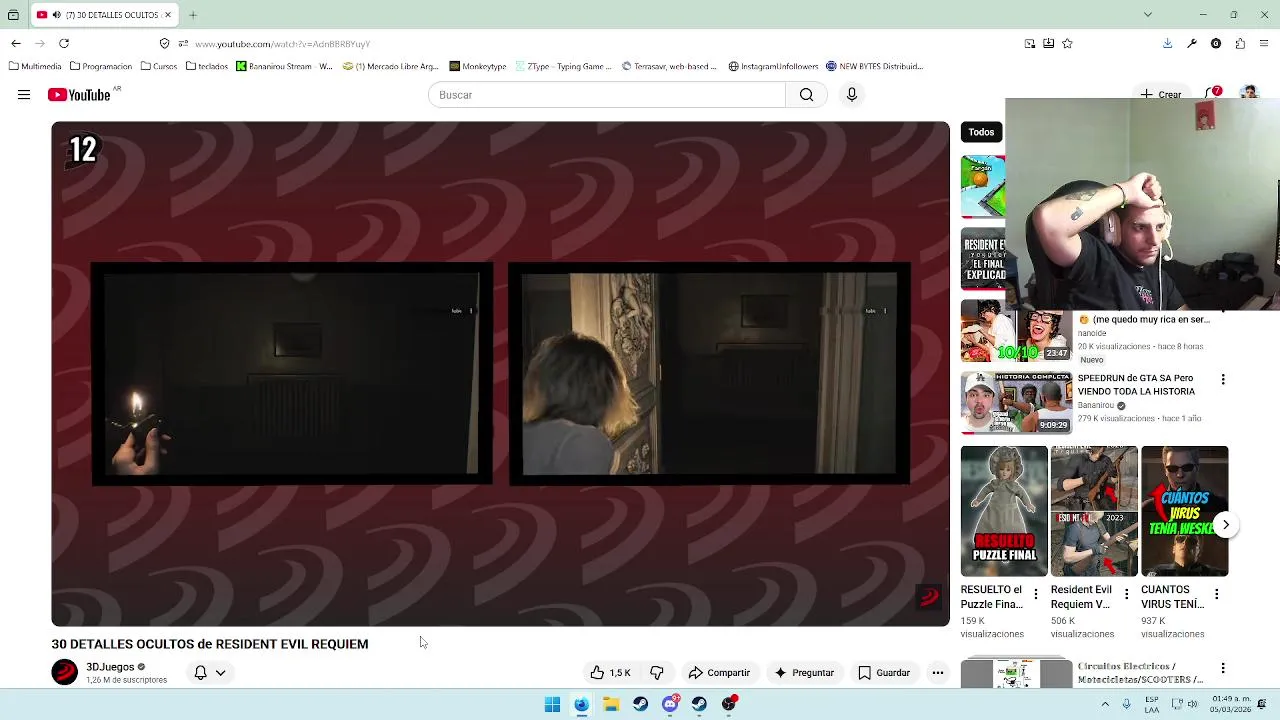
Task: Open the InstagramUnfollowers bookmark
Action: coord(773,66)
